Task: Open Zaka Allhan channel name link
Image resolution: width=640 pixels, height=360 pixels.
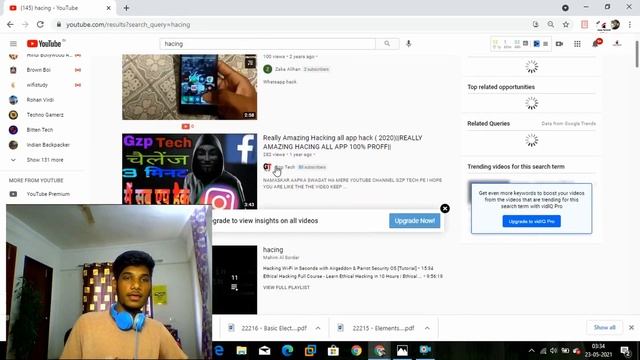Action: coord(288,69)
